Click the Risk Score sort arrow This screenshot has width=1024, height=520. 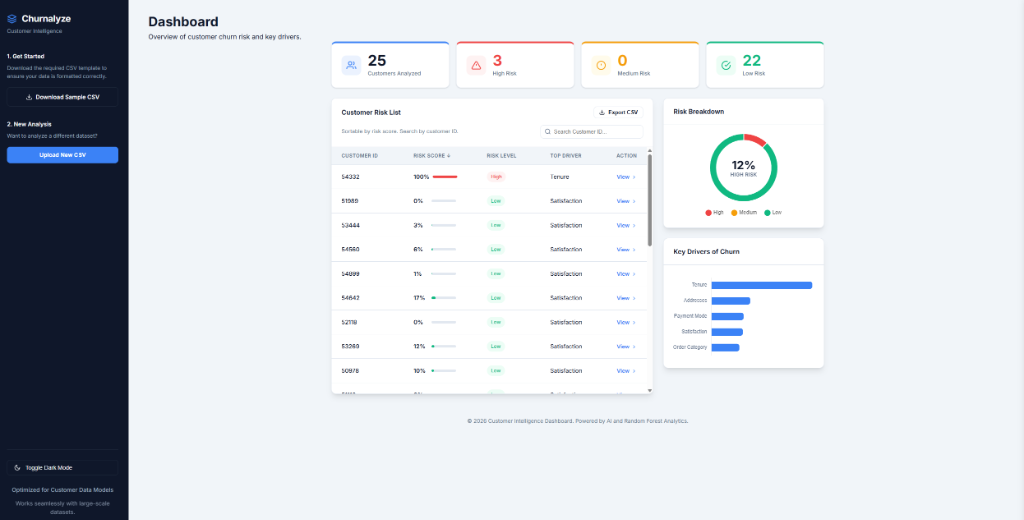(x=449, y=155)
